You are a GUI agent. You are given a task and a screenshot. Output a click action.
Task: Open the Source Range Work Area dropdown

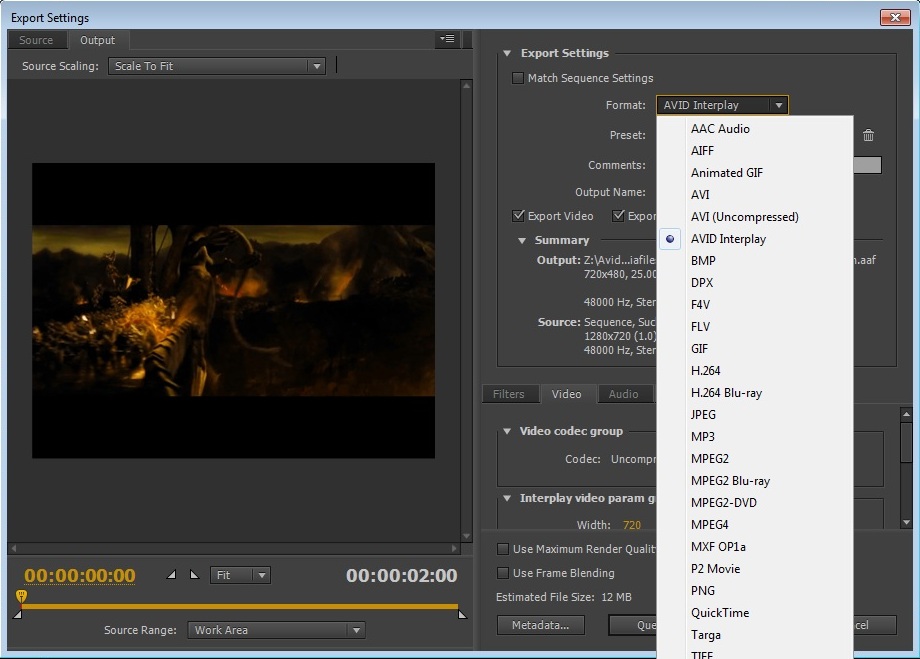[276, 630]
